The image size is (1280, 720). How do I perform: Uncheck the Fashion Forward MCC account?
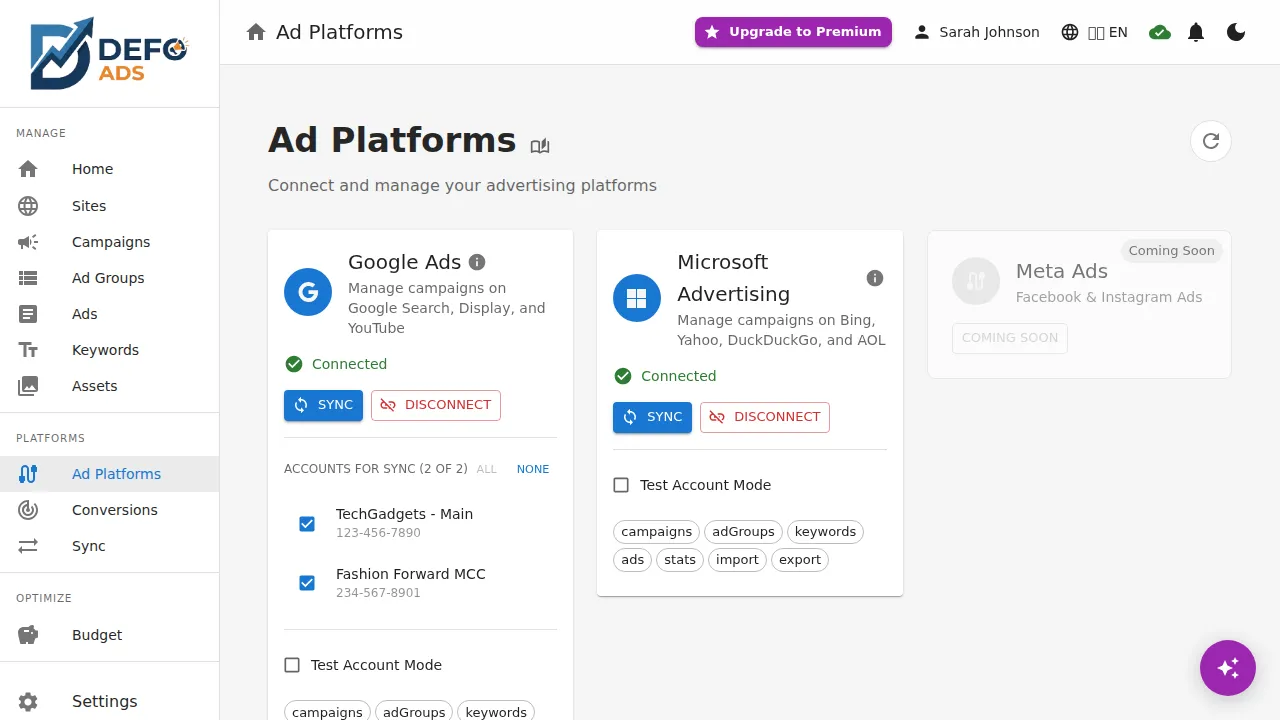[x=307, y=583]
